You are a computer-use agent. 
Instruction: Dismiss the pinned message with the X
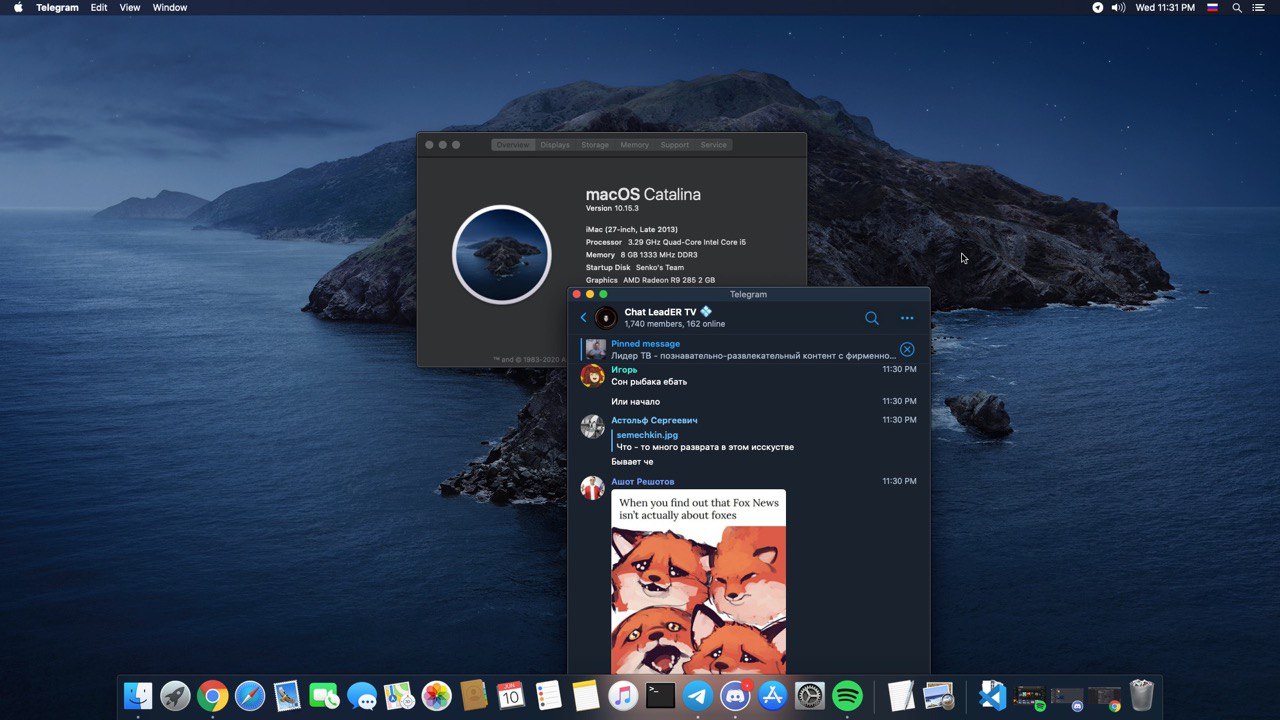tap(907, 349)
